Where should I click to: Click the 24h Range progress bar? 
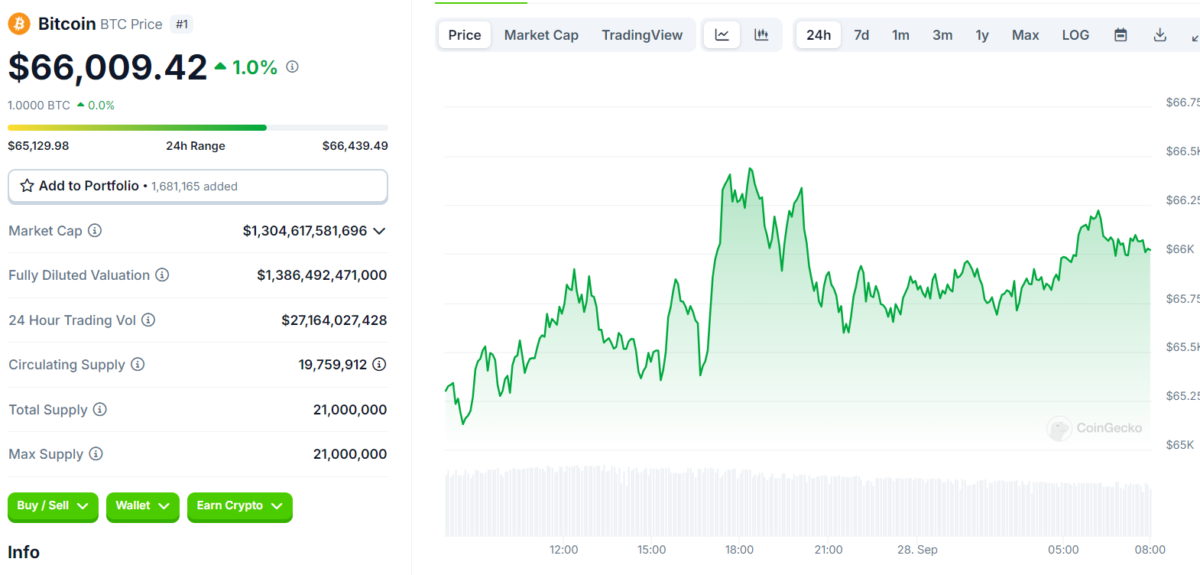(x=198, y=127)
